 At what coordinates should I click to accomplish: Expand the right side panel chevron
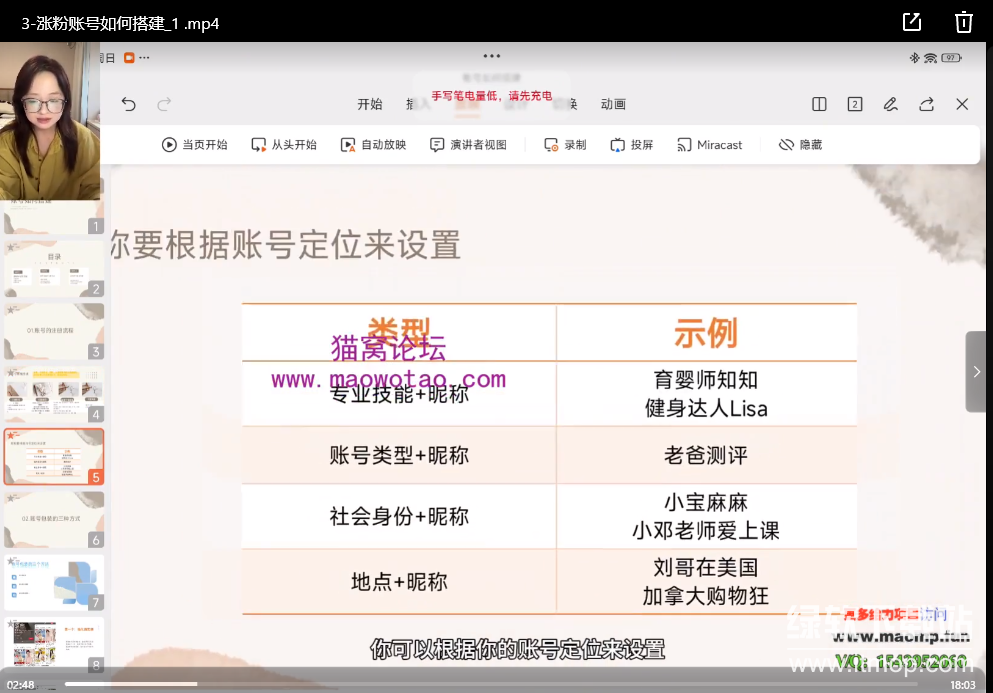click(x=976, y=372)
